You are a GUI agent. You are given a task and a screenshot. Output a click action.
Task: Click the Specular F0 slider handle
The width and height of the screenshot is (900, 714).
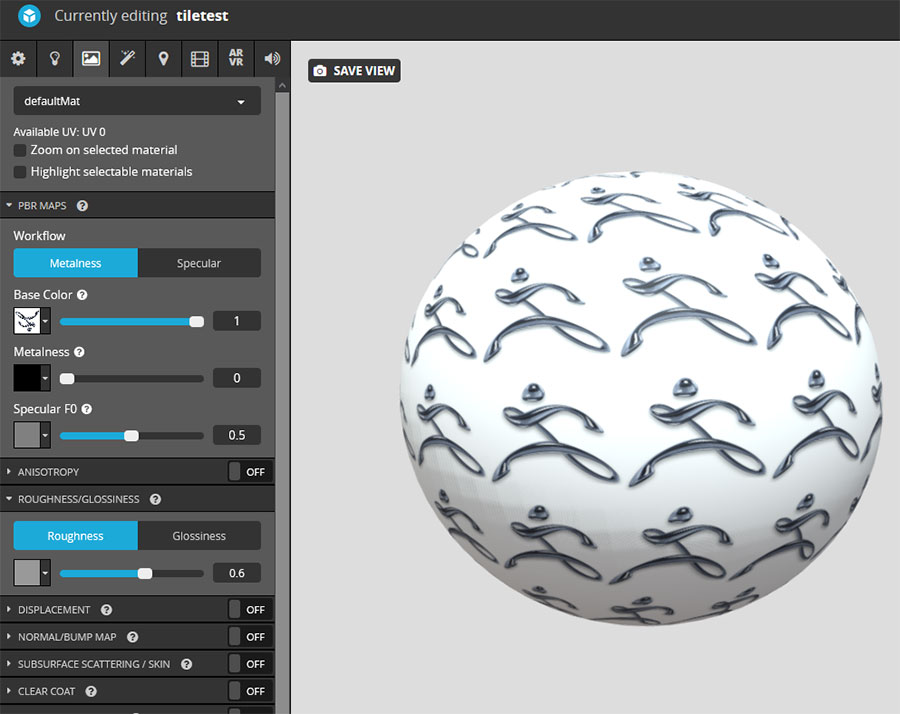pyautogui.click(x=131, y=436)
